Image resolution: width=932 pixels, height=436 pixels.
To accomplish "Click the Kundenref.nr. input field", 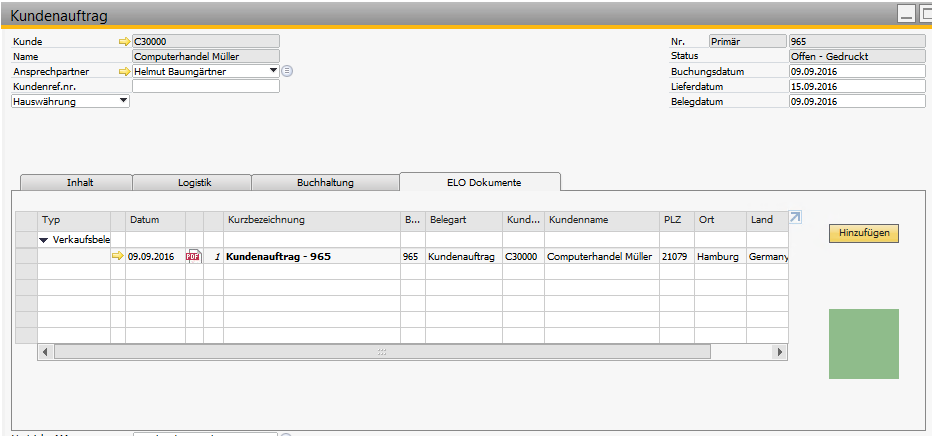I will [x=206, y=86].
